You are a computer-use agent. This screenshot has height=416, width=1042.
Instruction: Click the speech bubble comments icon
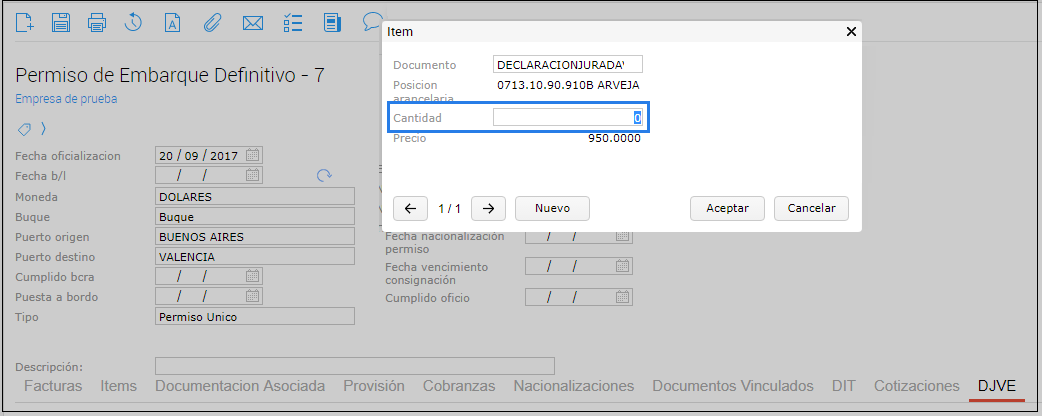[372, 20]
